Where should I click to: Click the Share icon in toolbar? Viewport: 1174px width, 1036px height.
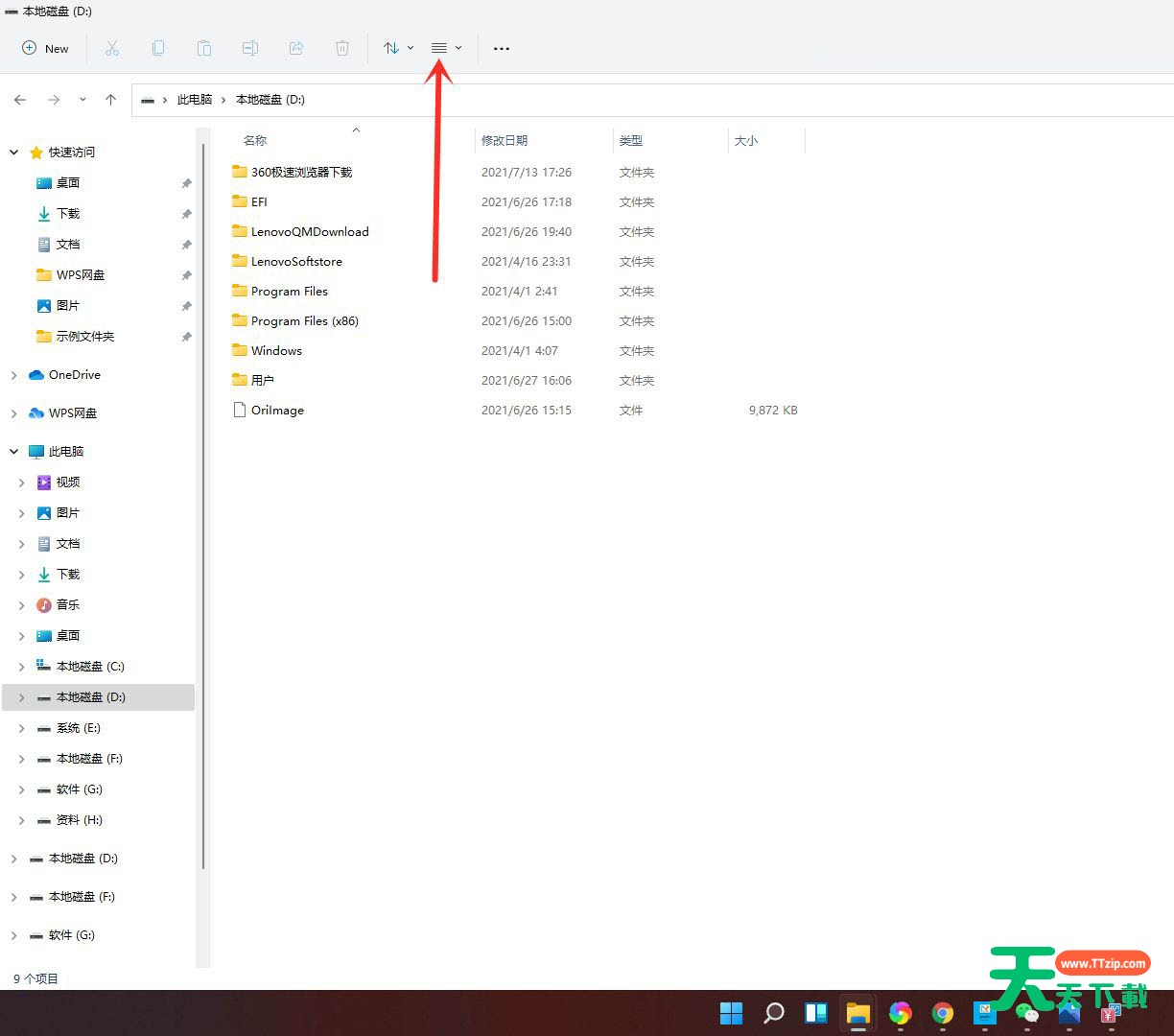(x=296, y=48)
